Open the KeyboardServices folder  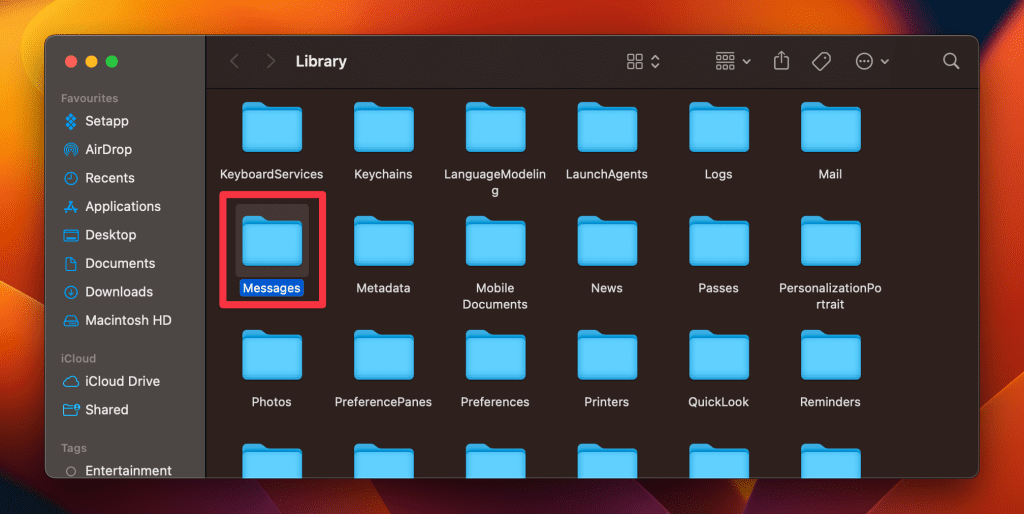[272, 128]
